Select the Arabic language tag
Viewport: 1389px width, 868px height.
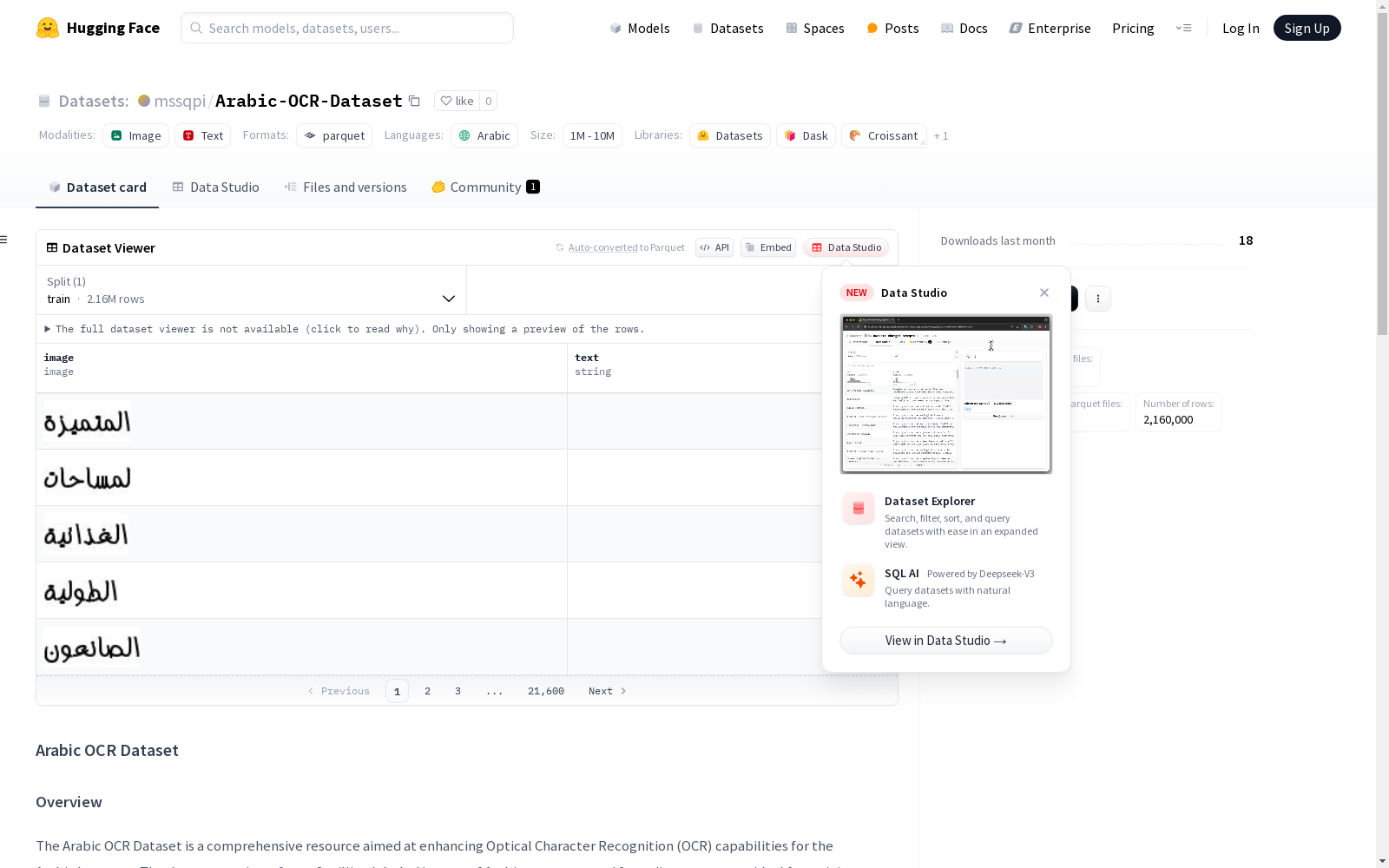[x=484, y=135]
